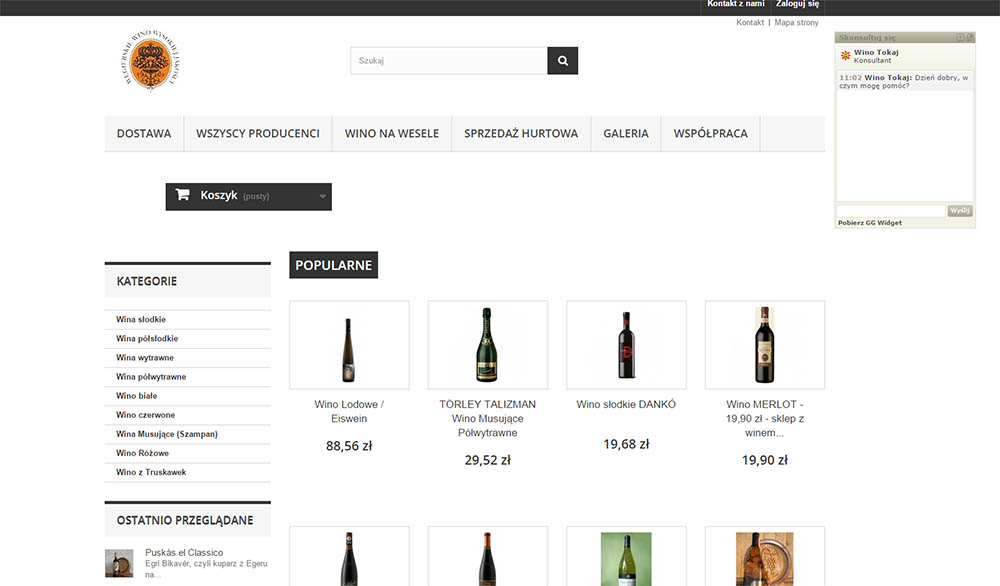Click the Szukaj search input field

(x=447, y=59)
